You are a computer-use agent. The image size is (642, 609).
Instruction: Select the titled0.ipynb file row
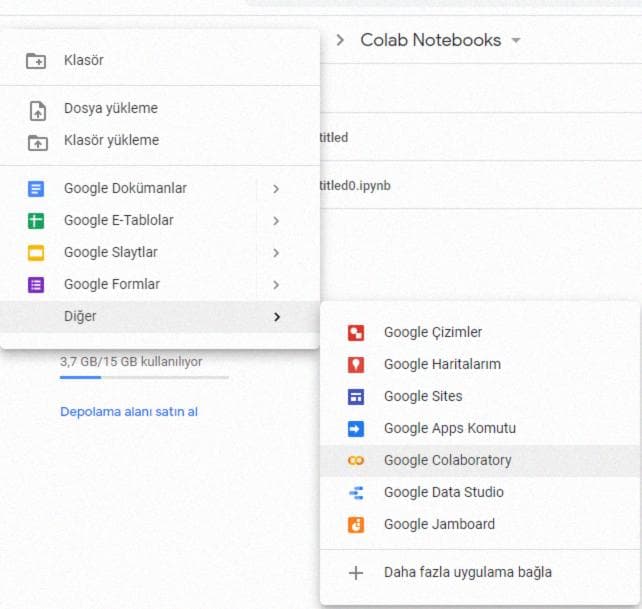click(x=481, y=185)
